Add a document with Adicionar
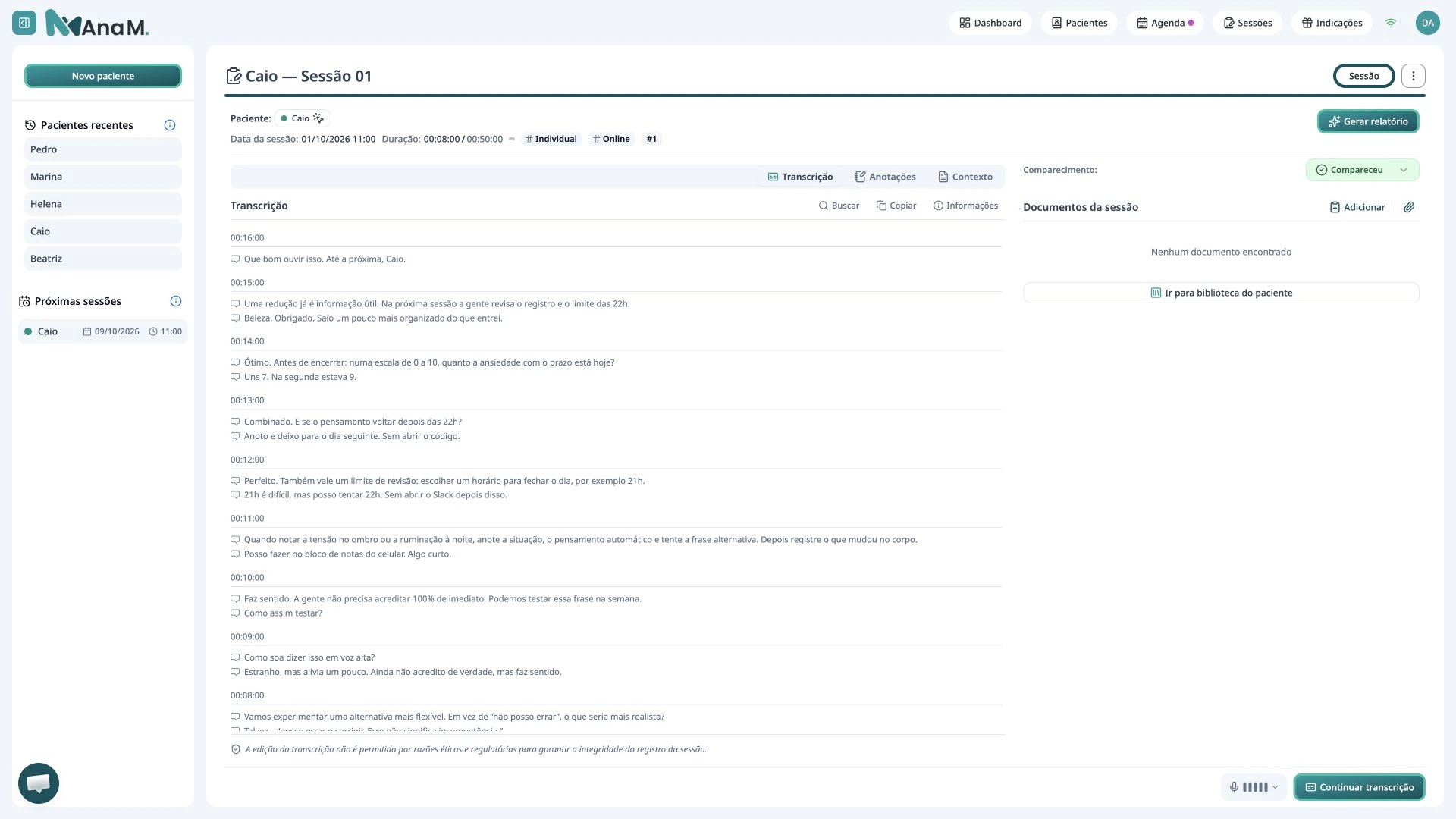 (1357, 207)
